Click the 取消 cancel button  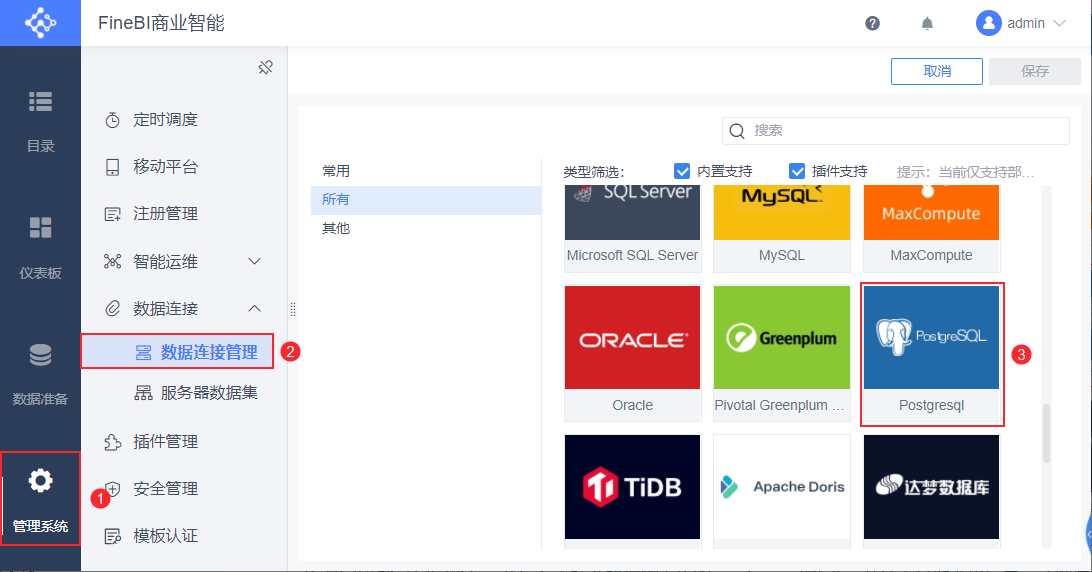(x=937, y=71)
